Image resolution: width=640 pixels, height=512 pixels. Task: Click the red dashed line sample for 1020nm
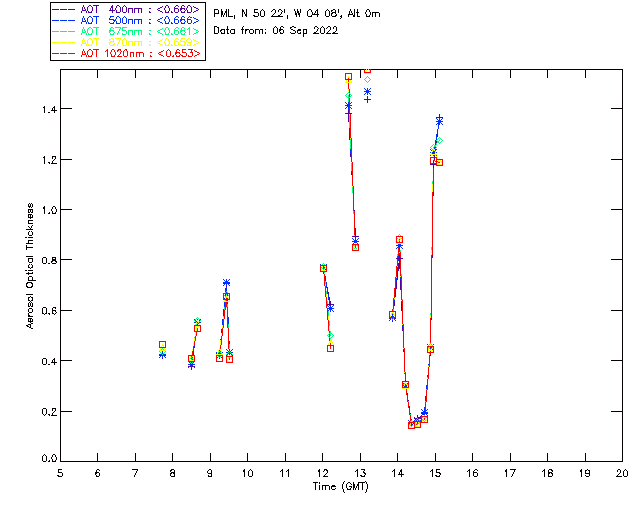tap(64, 53)
